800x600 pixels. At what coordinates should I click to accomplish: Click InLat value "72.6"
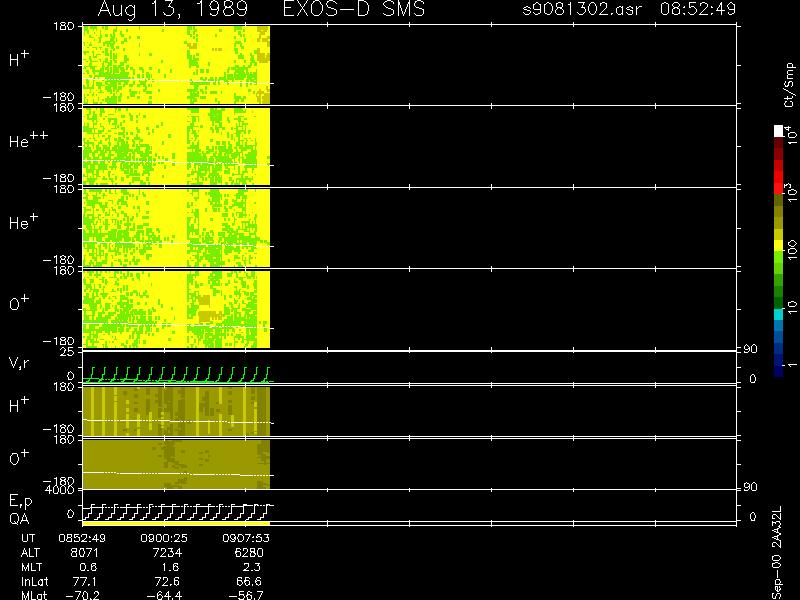pyautogui.click(x=167, y=582)
